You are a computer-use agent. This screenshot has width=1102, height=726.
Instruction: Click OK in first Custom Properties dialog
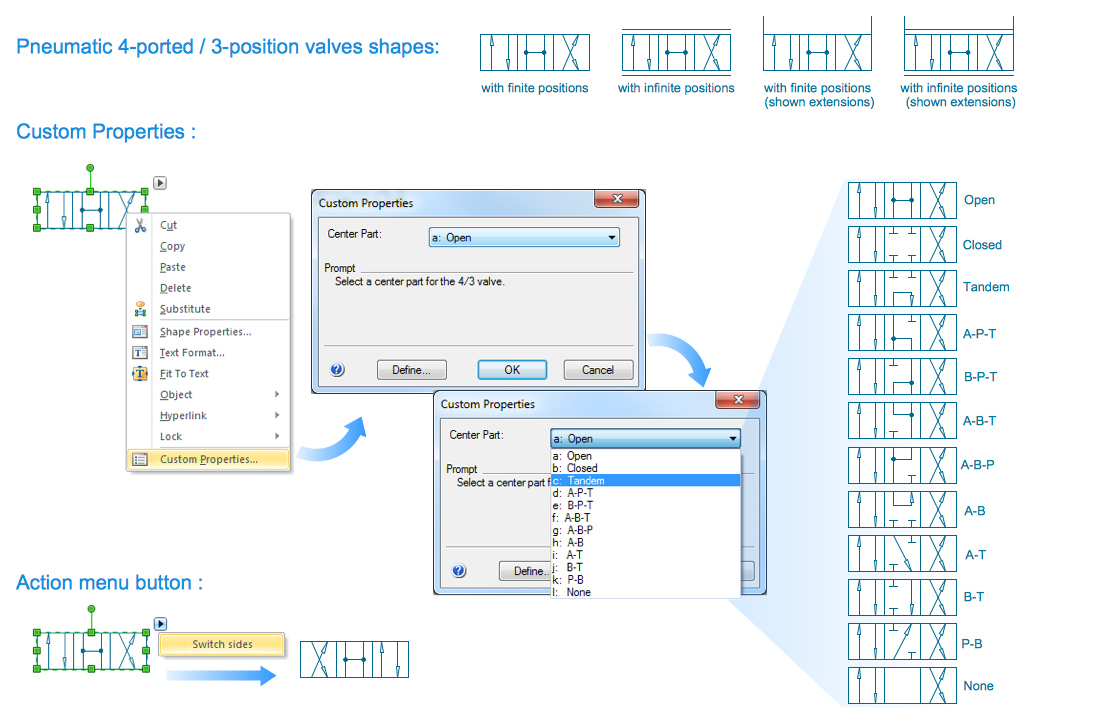pos(512,370)
